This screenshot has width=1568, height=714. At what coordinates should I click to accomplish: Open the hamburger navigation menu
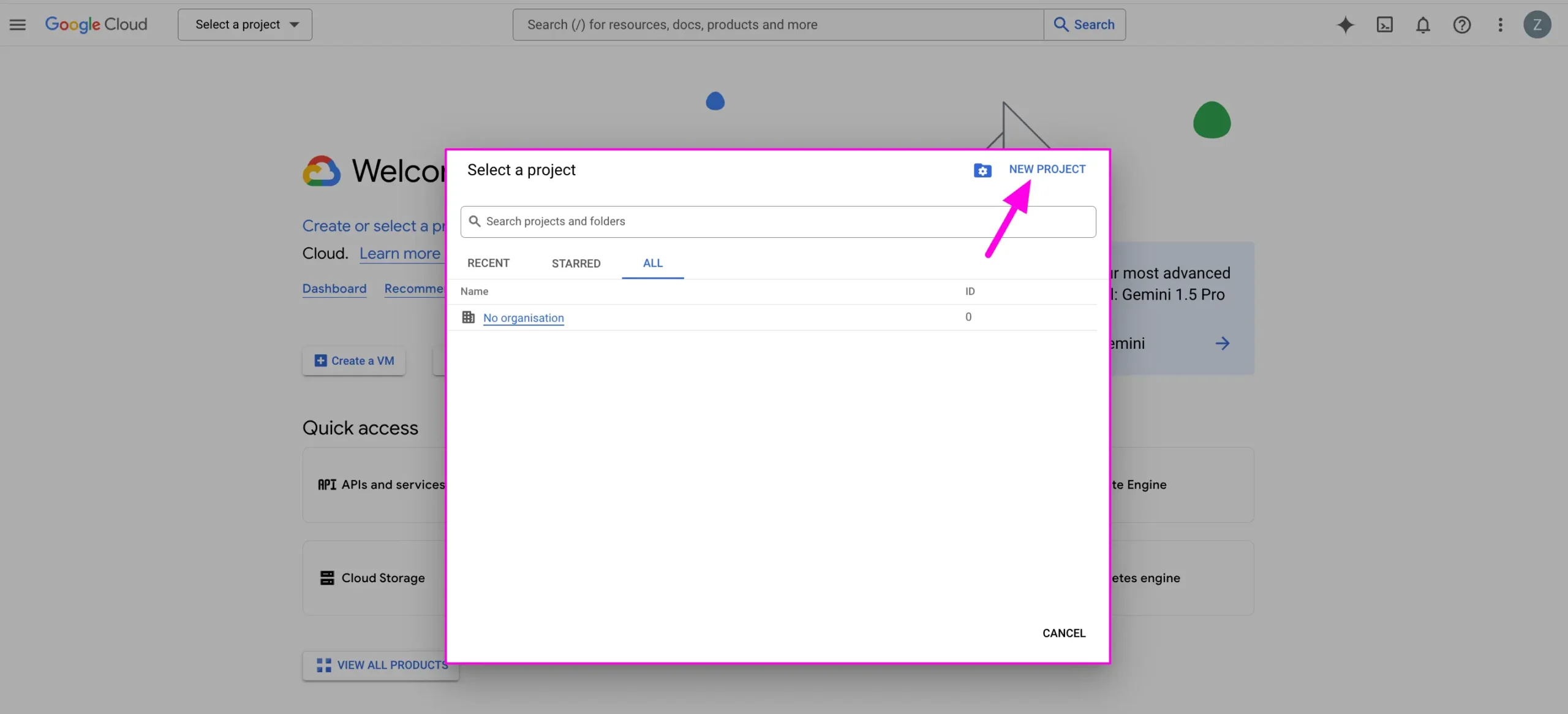pos(18,25)
